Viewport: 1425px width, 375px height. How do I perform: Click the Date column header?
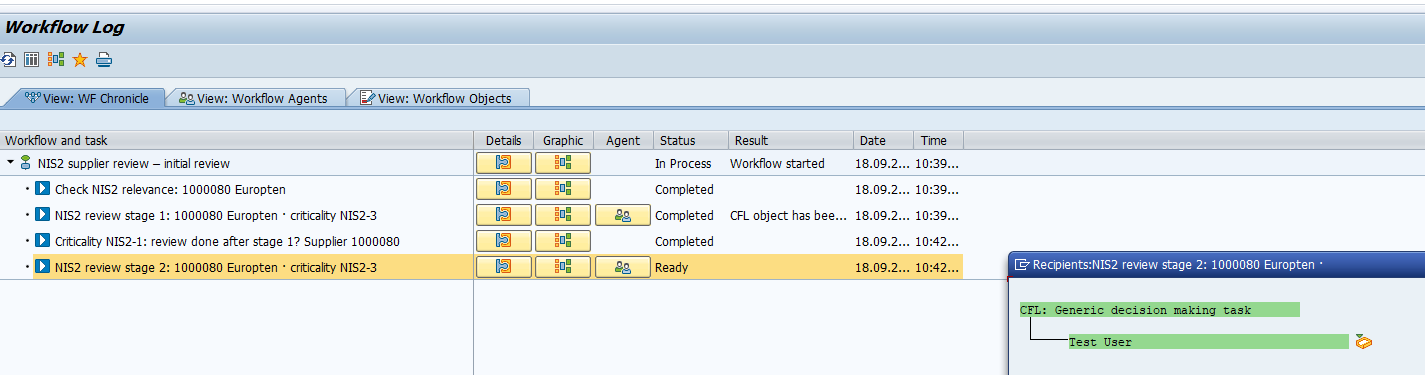coord(883,140)
